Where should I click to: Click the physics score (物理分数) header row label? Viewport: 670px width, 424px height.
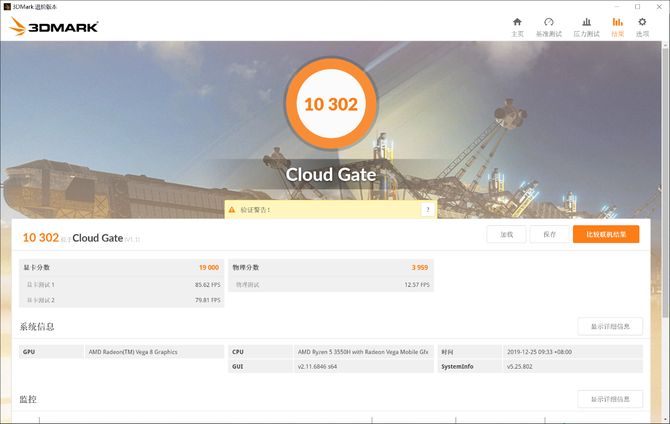246,267
